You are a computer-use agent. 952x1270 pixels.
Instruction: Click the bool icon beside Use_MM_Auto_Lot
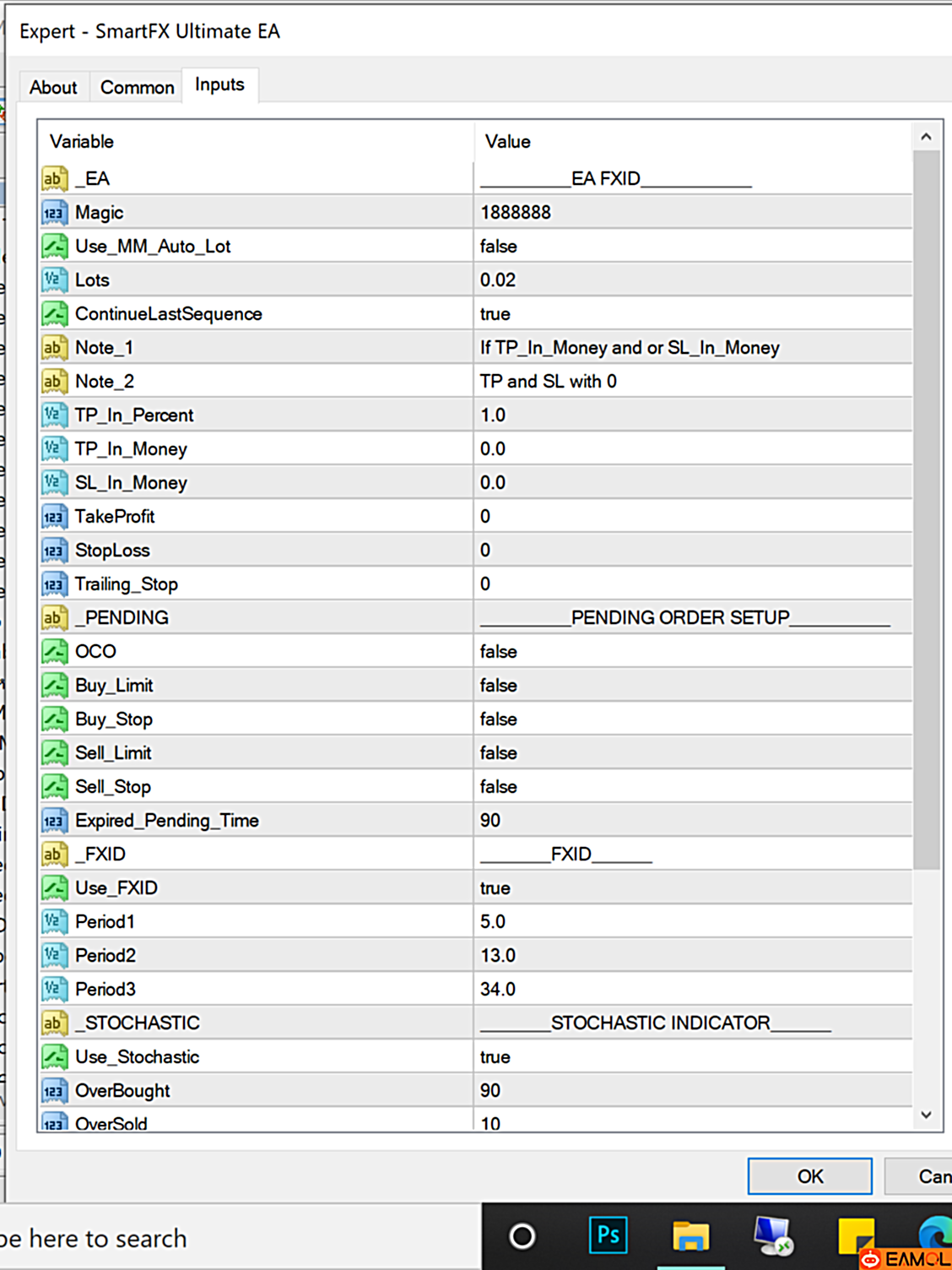tap(54, 246)
